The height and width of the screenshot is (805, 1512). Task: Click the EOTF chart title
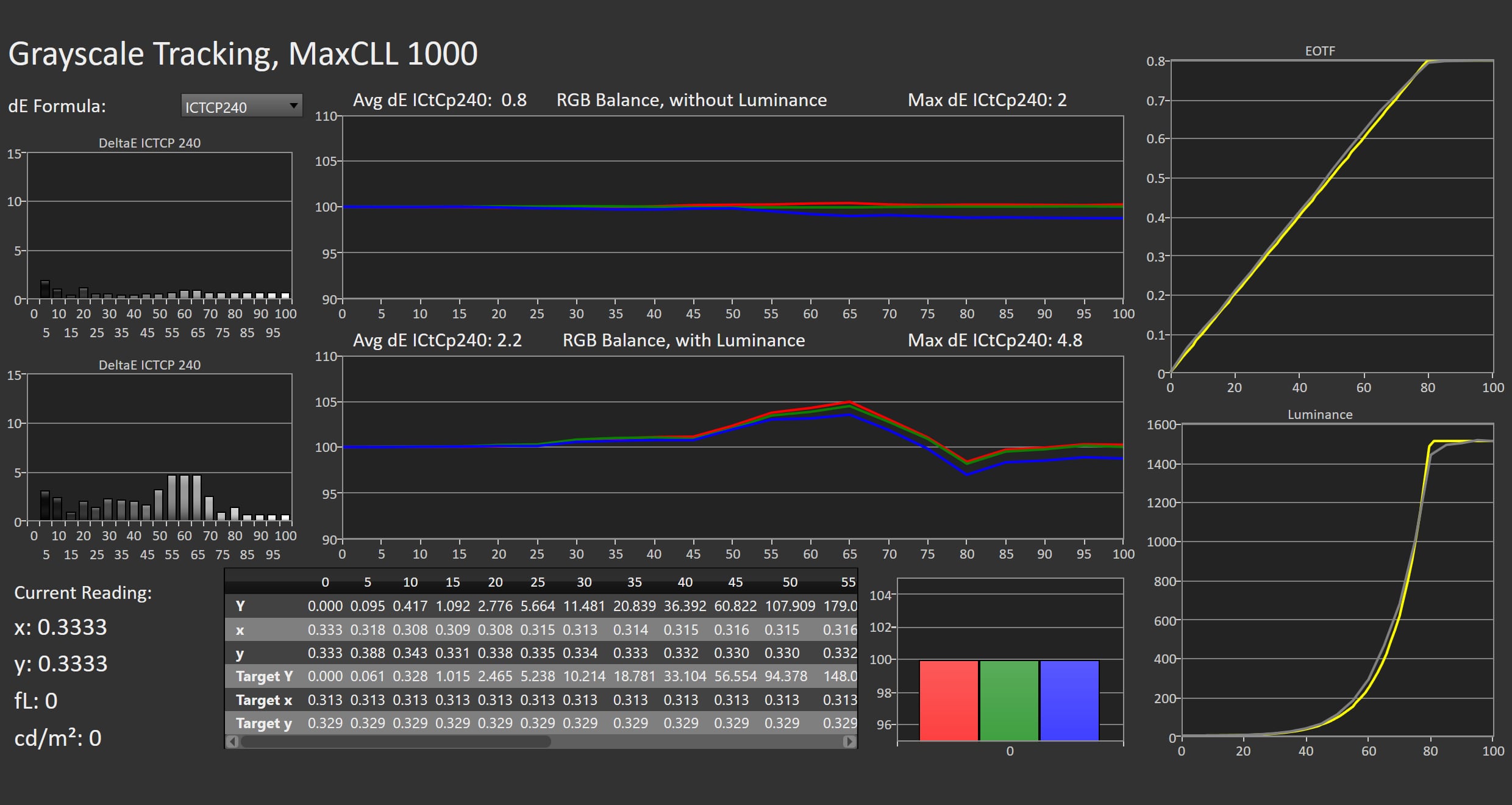pos(1320,51)
